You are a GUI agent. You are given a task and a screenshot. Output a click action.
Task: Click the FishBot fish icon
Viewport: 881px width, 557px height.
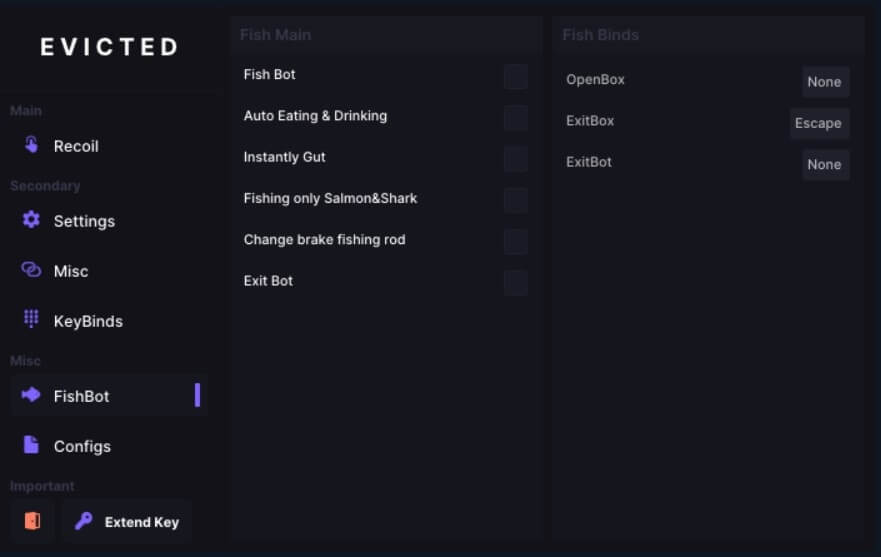click(x=31, y=395)
